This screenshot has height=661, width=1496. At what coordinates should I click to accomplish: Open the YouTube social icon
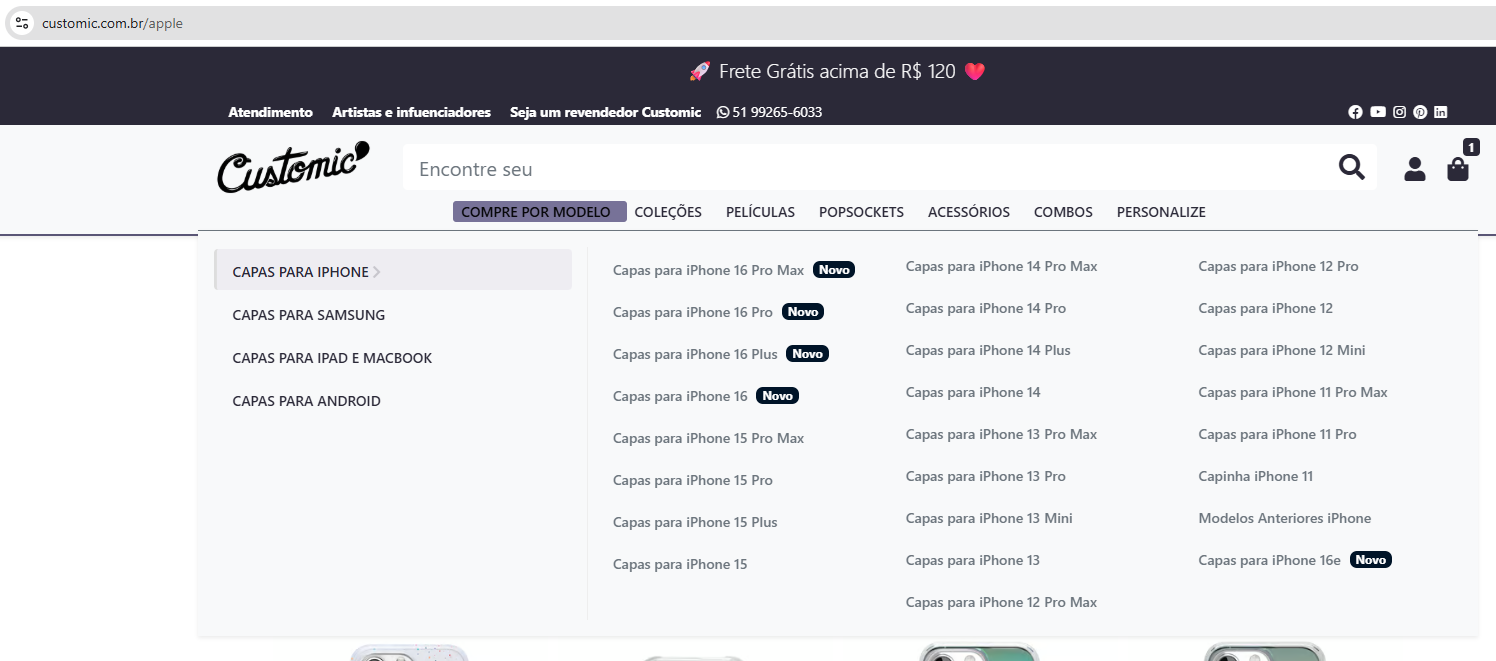1378,112
